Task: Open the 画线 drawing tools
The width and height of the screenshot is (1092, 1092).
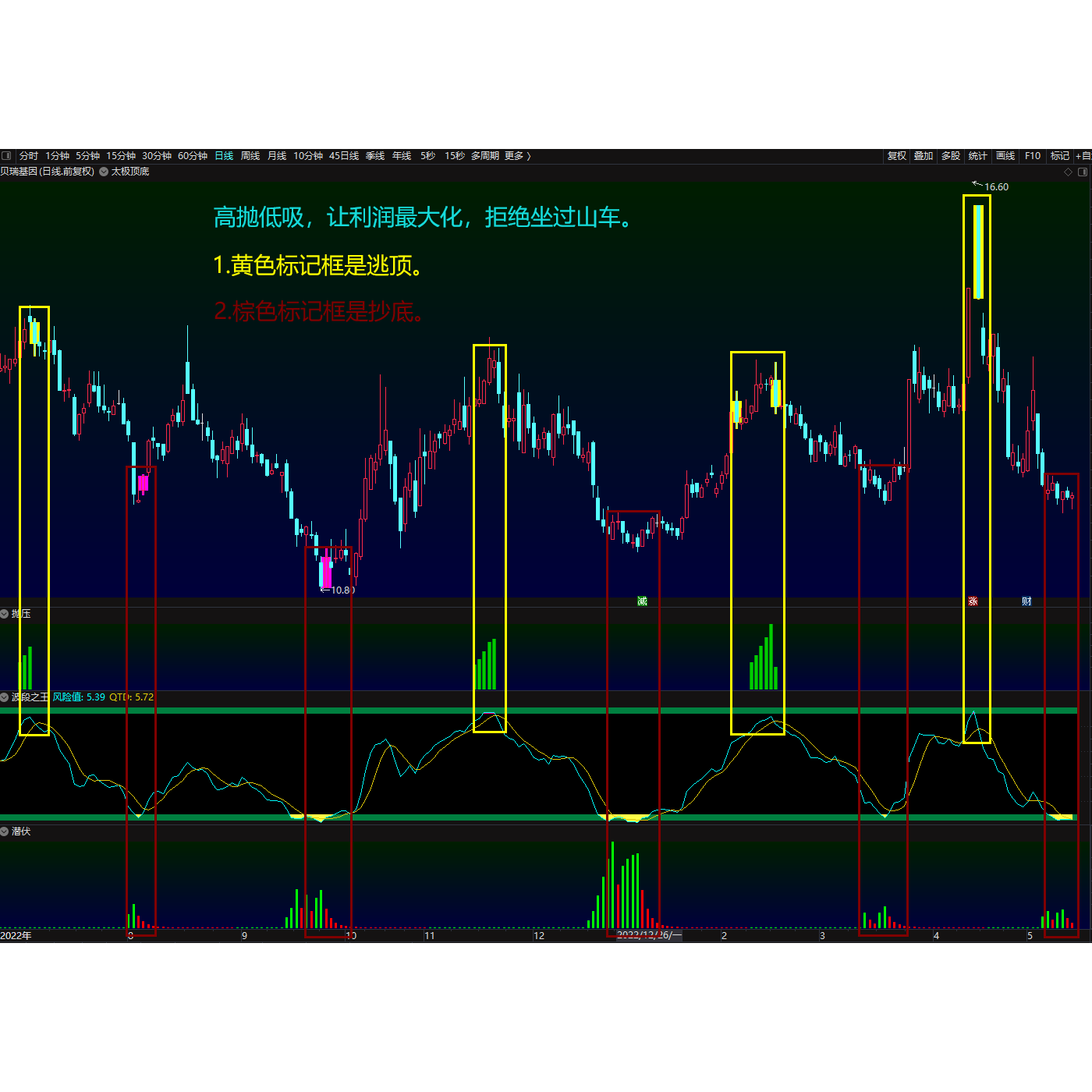Action: 1005,156
